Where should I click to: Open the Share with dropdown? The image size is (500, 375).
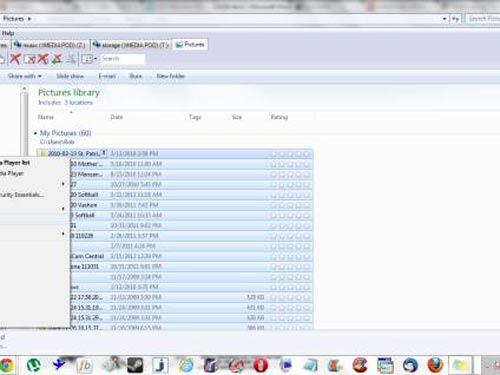click(x=25, y=76)
